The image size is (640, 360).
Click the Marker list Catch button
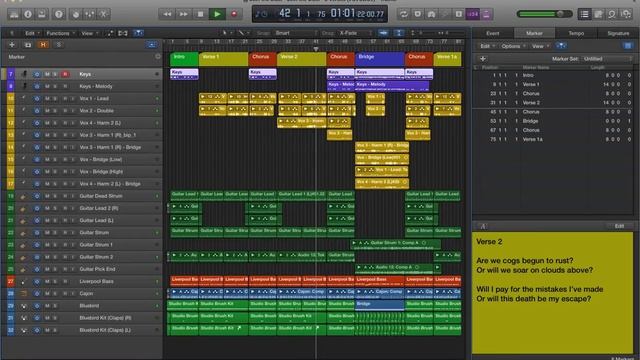point(561,46)
